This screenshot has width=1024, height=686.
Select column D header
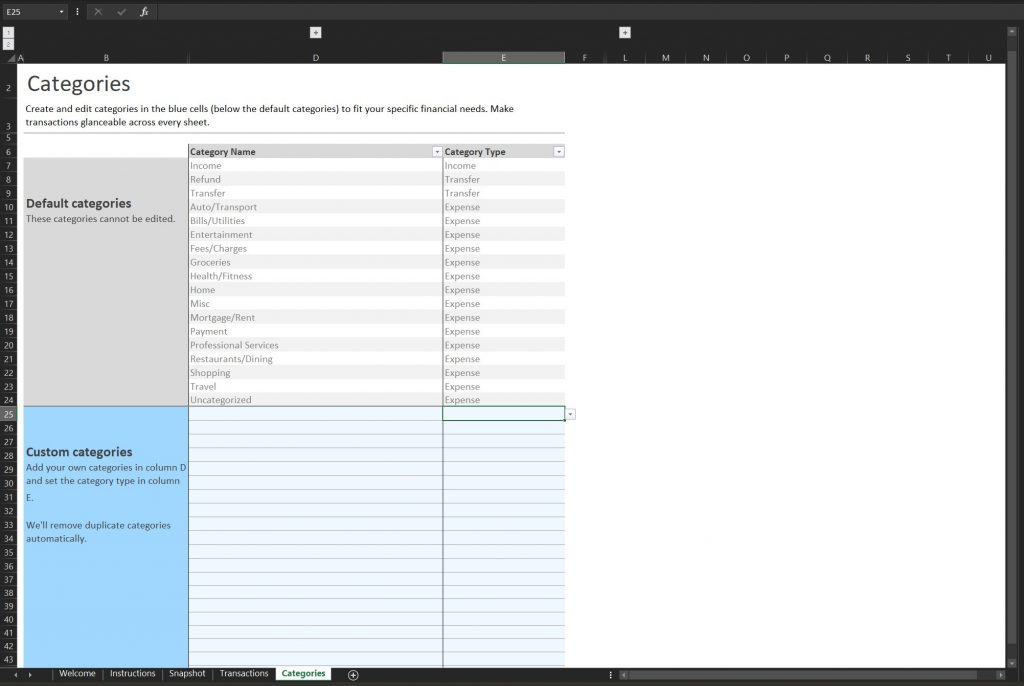[315, 58]
